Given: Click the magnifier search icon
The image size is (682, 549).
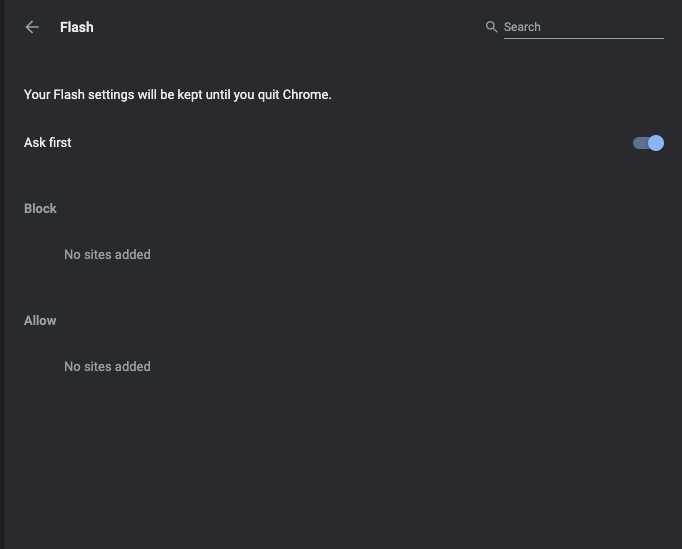Looking at the screenshot, I should coord(491,27).
